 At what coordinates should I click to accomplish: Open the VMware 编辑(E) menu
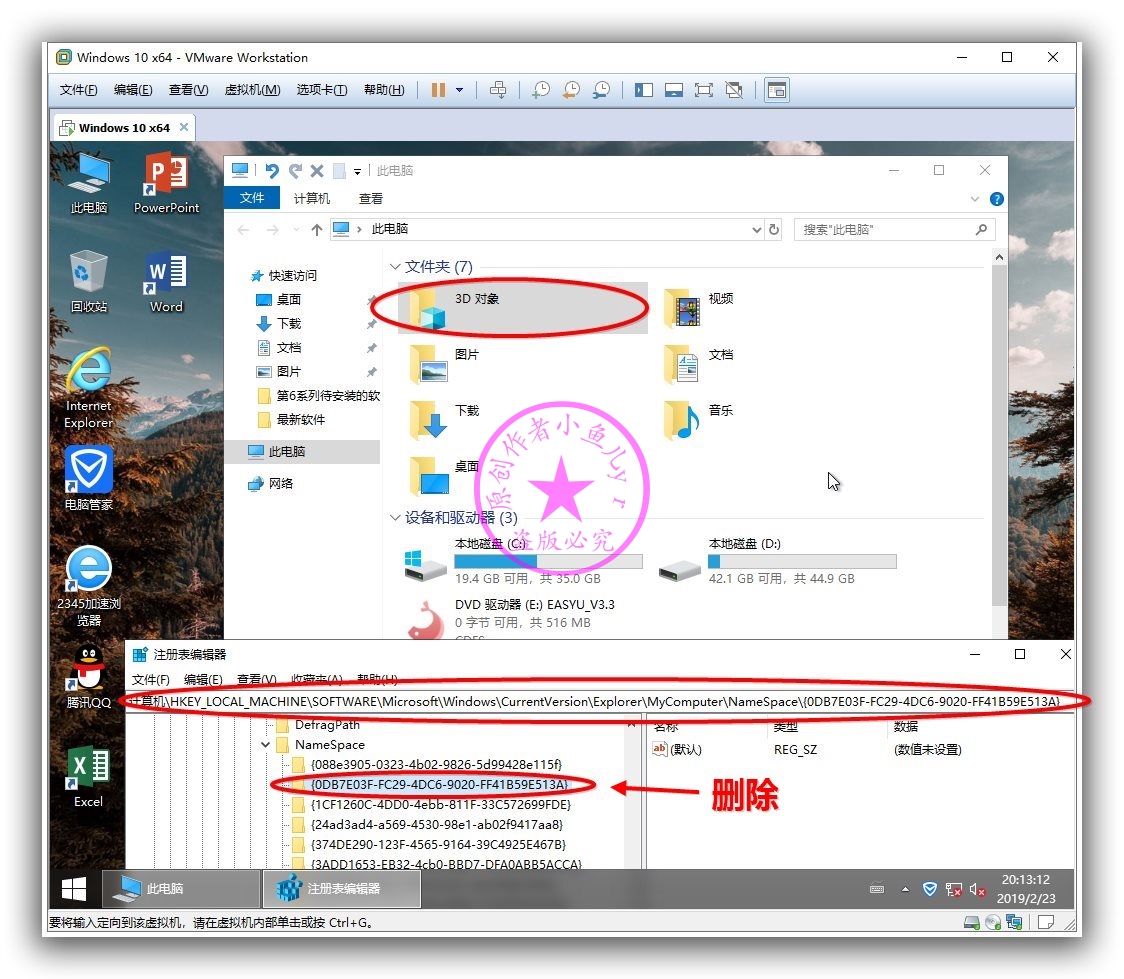(x=133, y=90)
